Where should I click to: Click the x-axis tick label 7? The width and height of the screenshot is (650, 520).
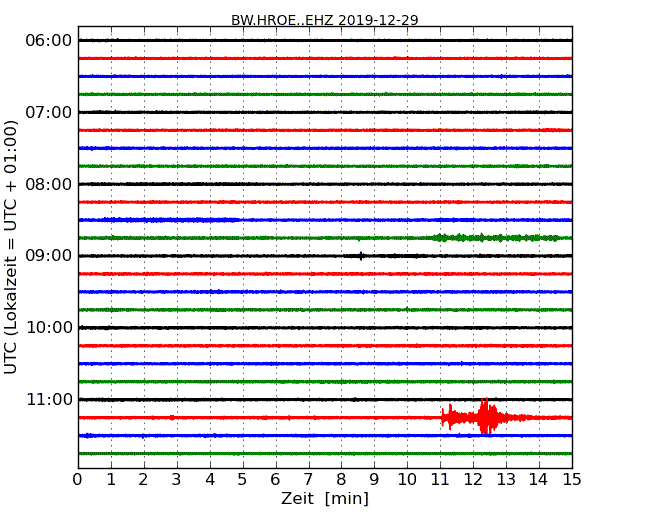[308, 479]
